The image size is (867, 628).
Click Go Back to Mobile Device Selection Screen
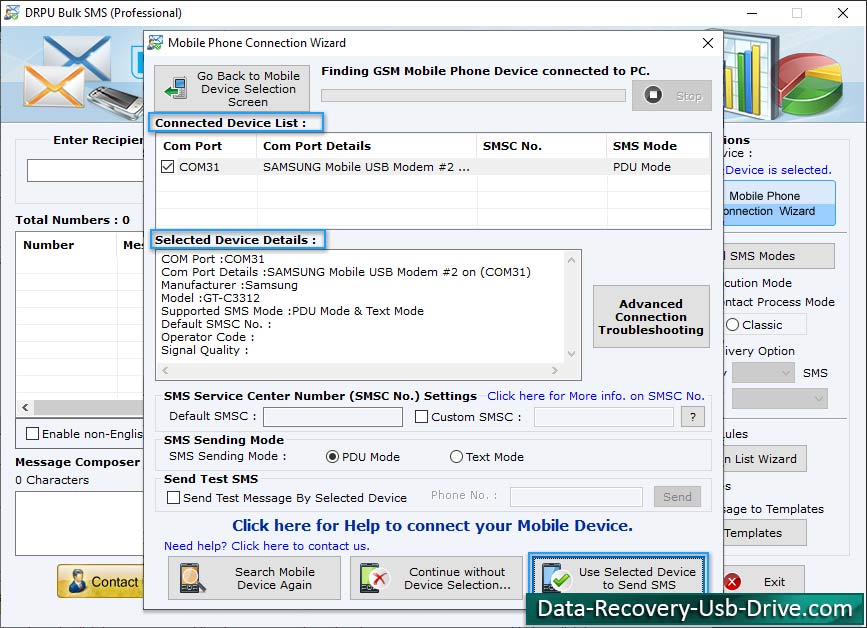tap(232, 88)
